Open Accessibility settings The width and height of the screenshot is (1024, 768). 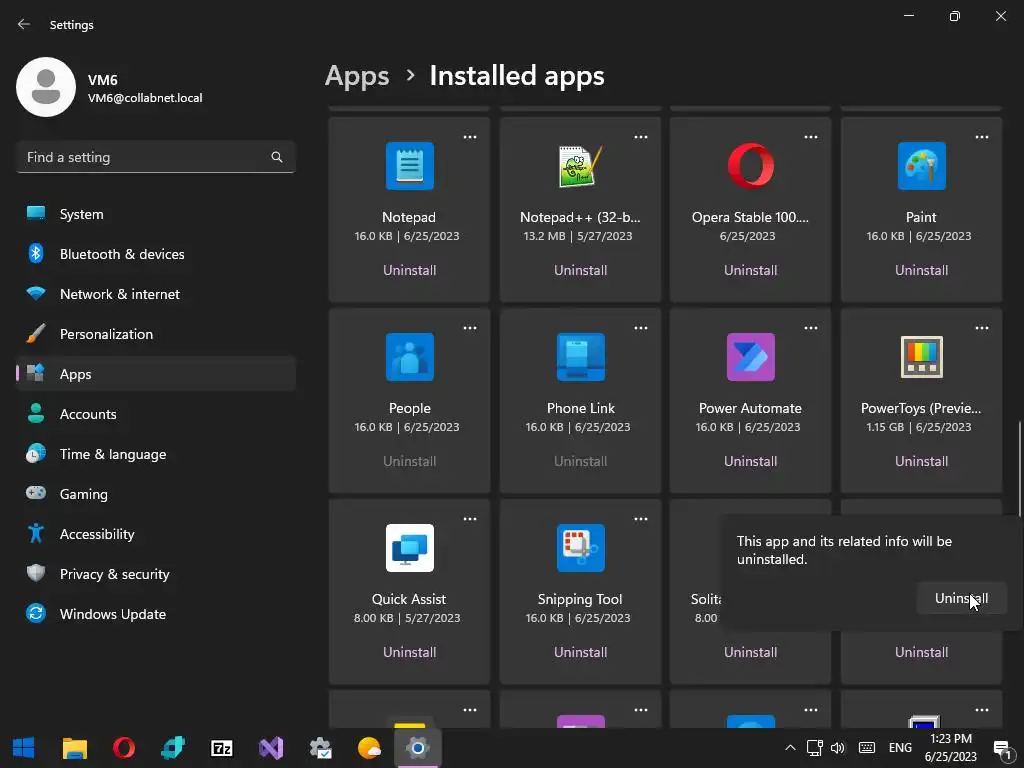click(x=155, y=534)
